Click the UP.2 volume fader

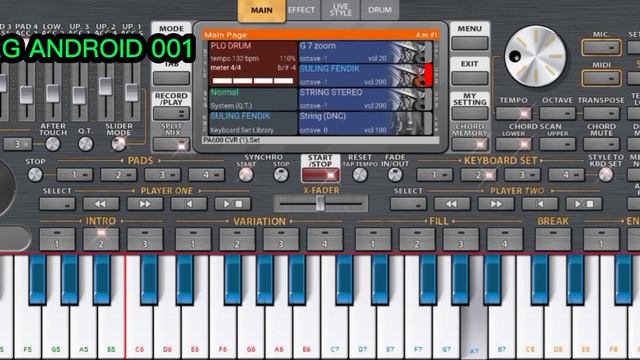(105, 86)
